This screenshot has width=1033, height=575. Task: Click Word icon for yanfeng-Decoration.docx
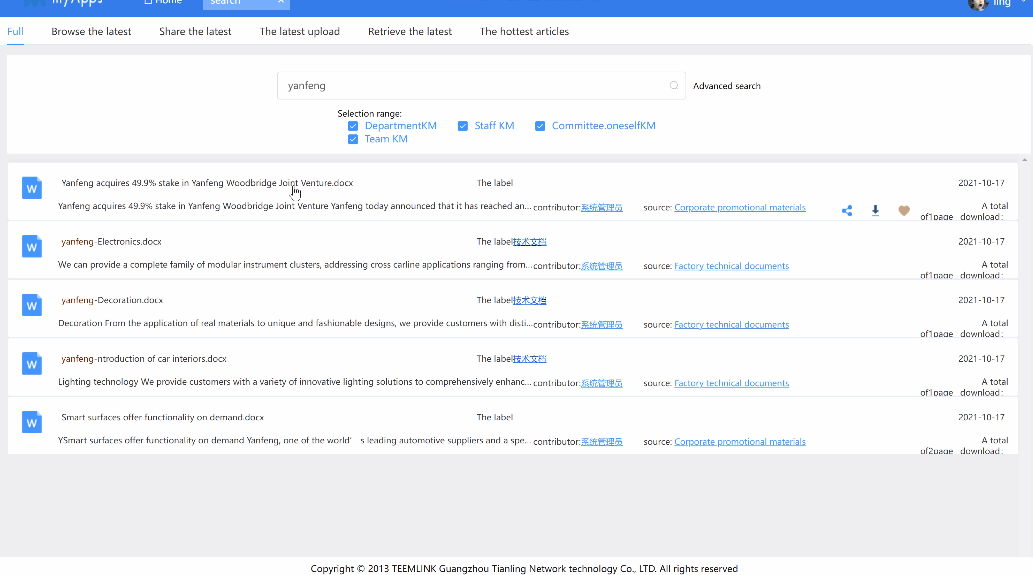[32, 306]
